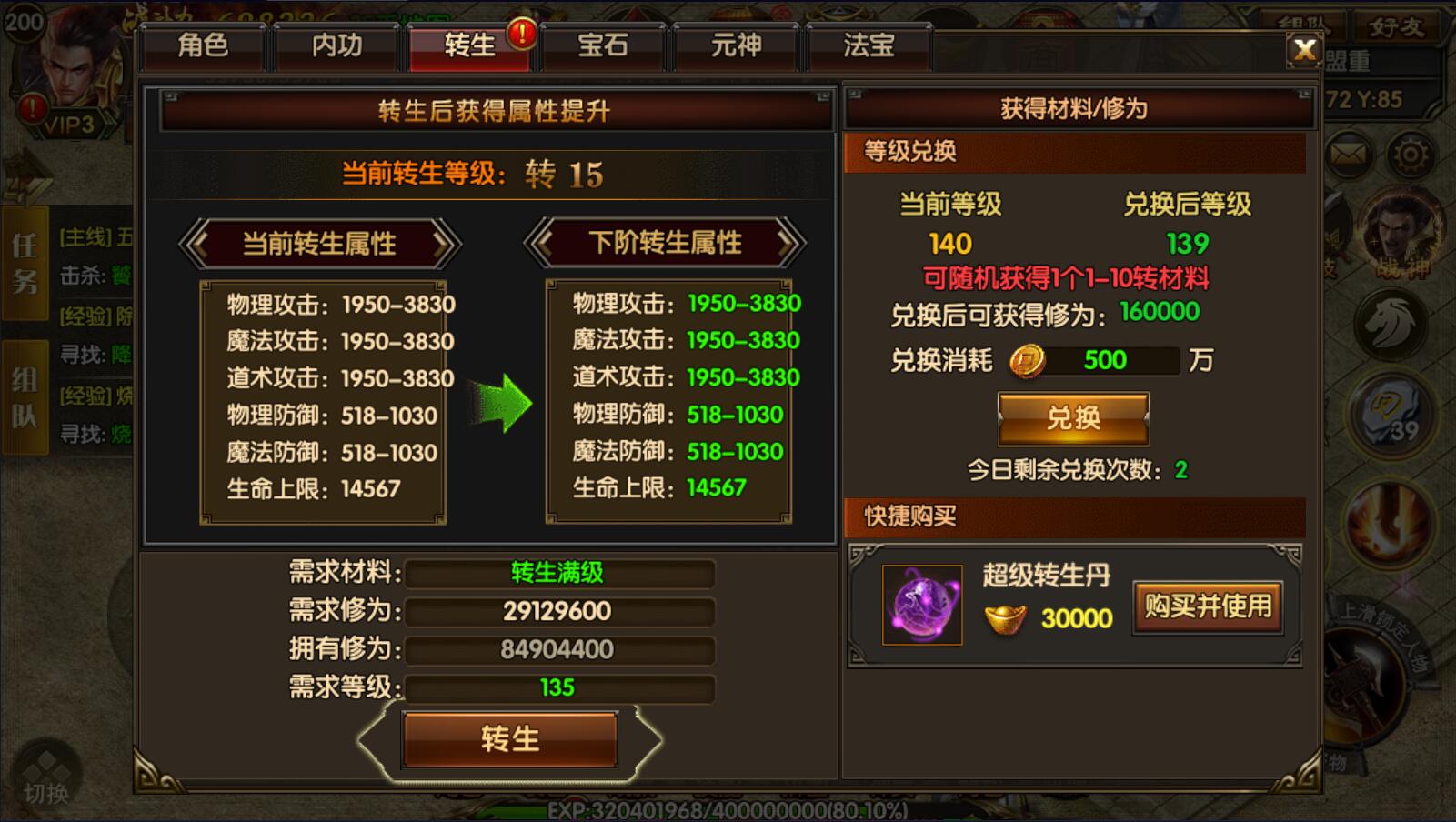Open the 角色 character tab

(203, 45)
